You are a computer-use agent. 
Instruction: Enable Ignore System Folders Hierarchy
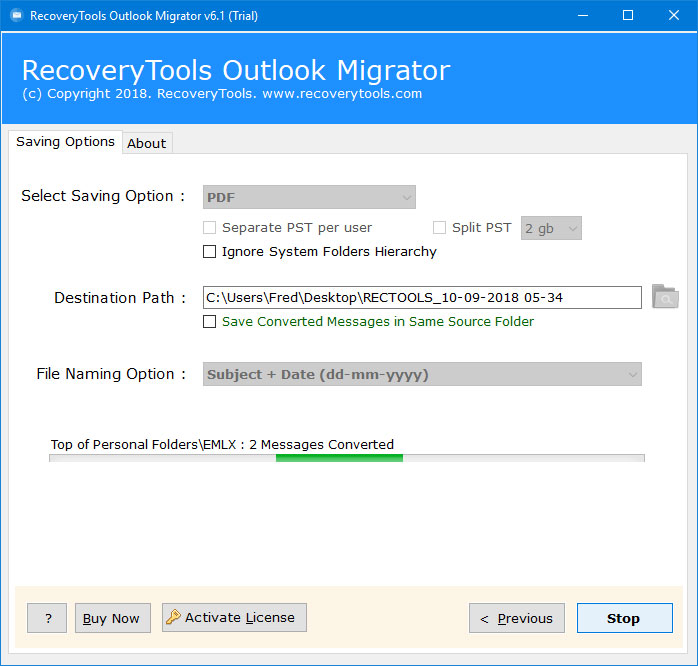coord(209,252)
